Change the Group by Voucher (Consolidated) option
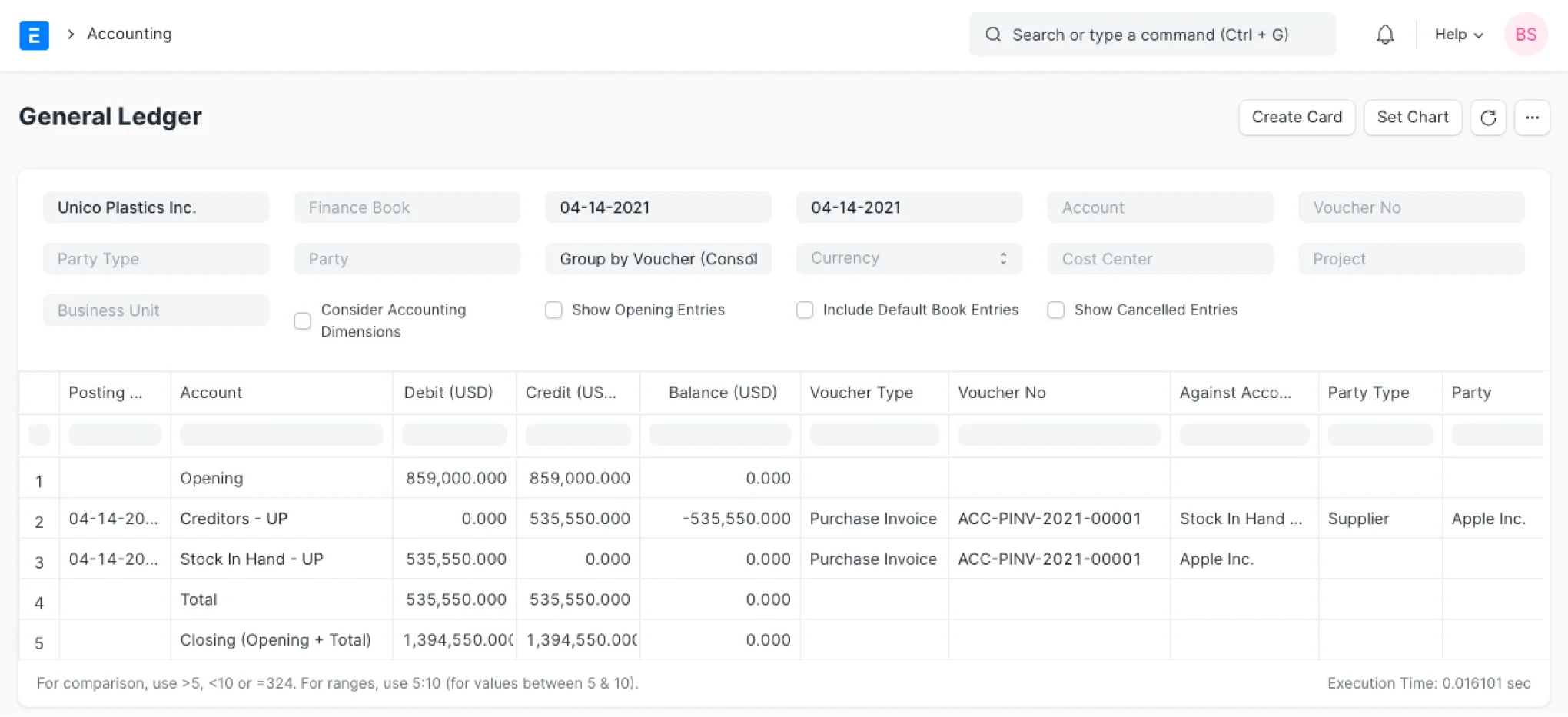The width and height of the screenshot is (1568, 717). 658,259
